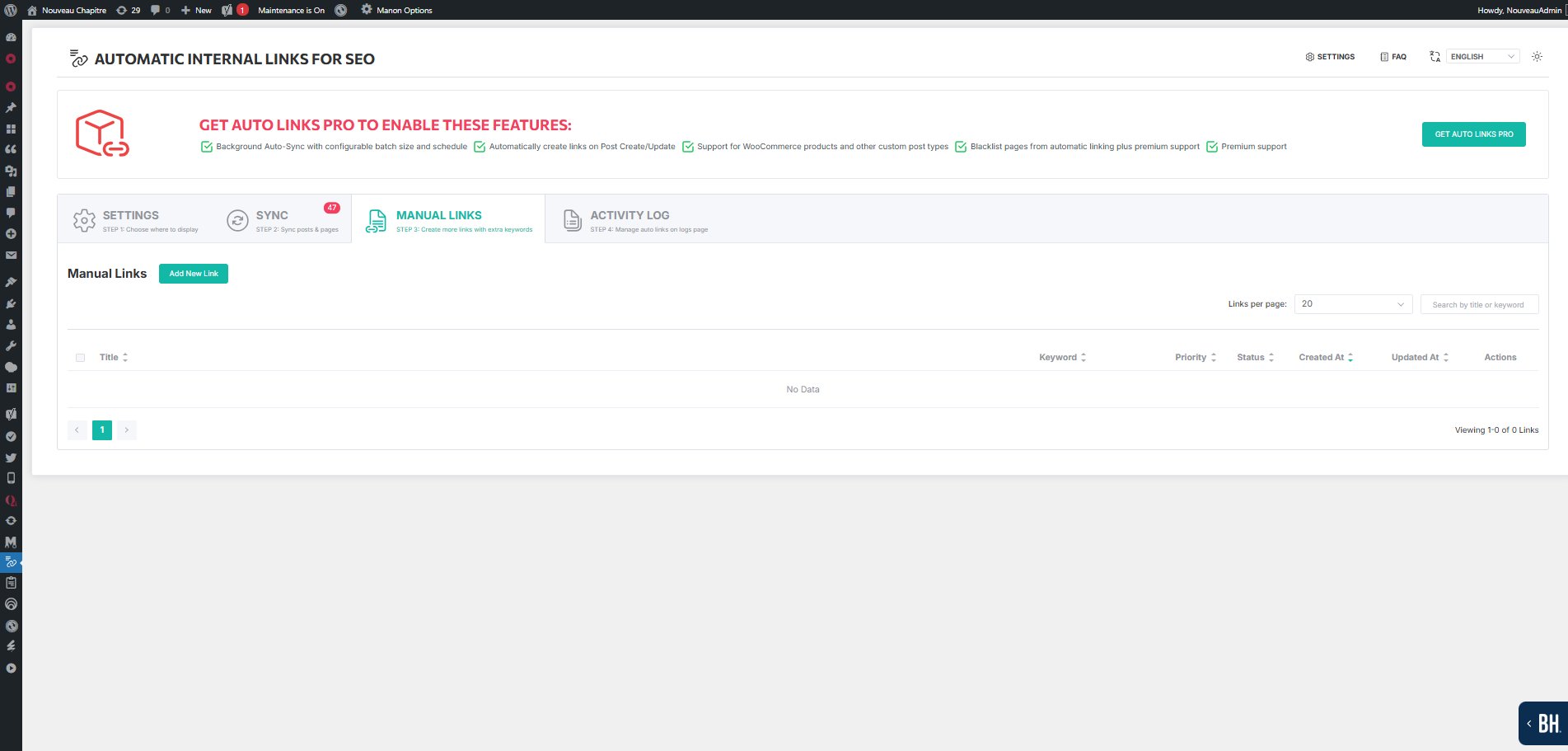The width and height of the screenshot is (1568, 751).
Task: Click the WordPress logo in the admin bar
Action: pos(12,10)
